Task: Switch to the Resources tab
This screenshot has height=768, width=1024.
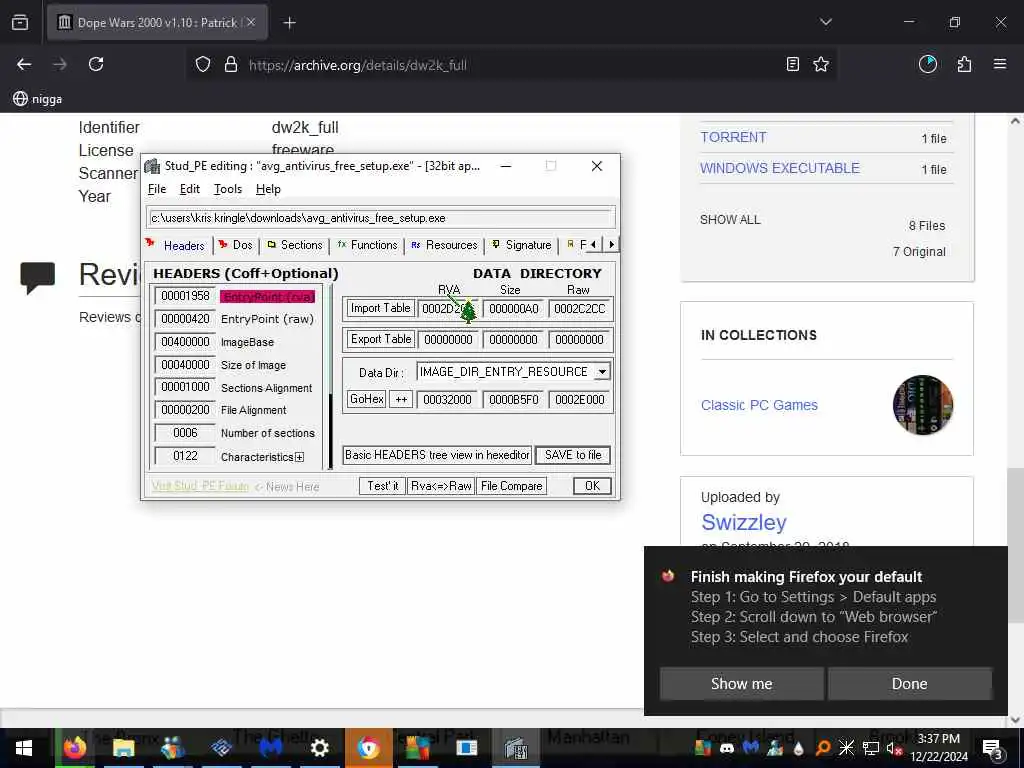Action: (444, 245)
